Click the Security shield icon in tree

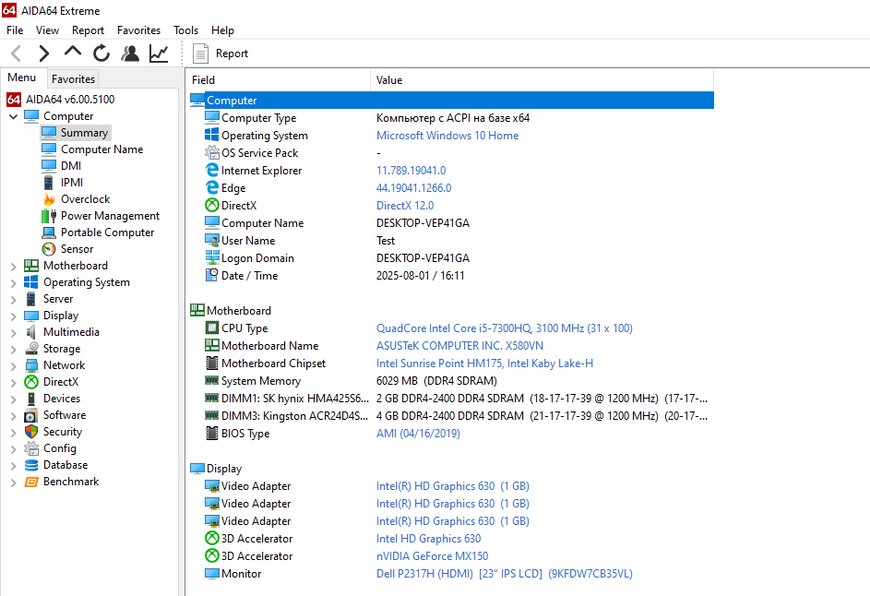tap(31, 432)
